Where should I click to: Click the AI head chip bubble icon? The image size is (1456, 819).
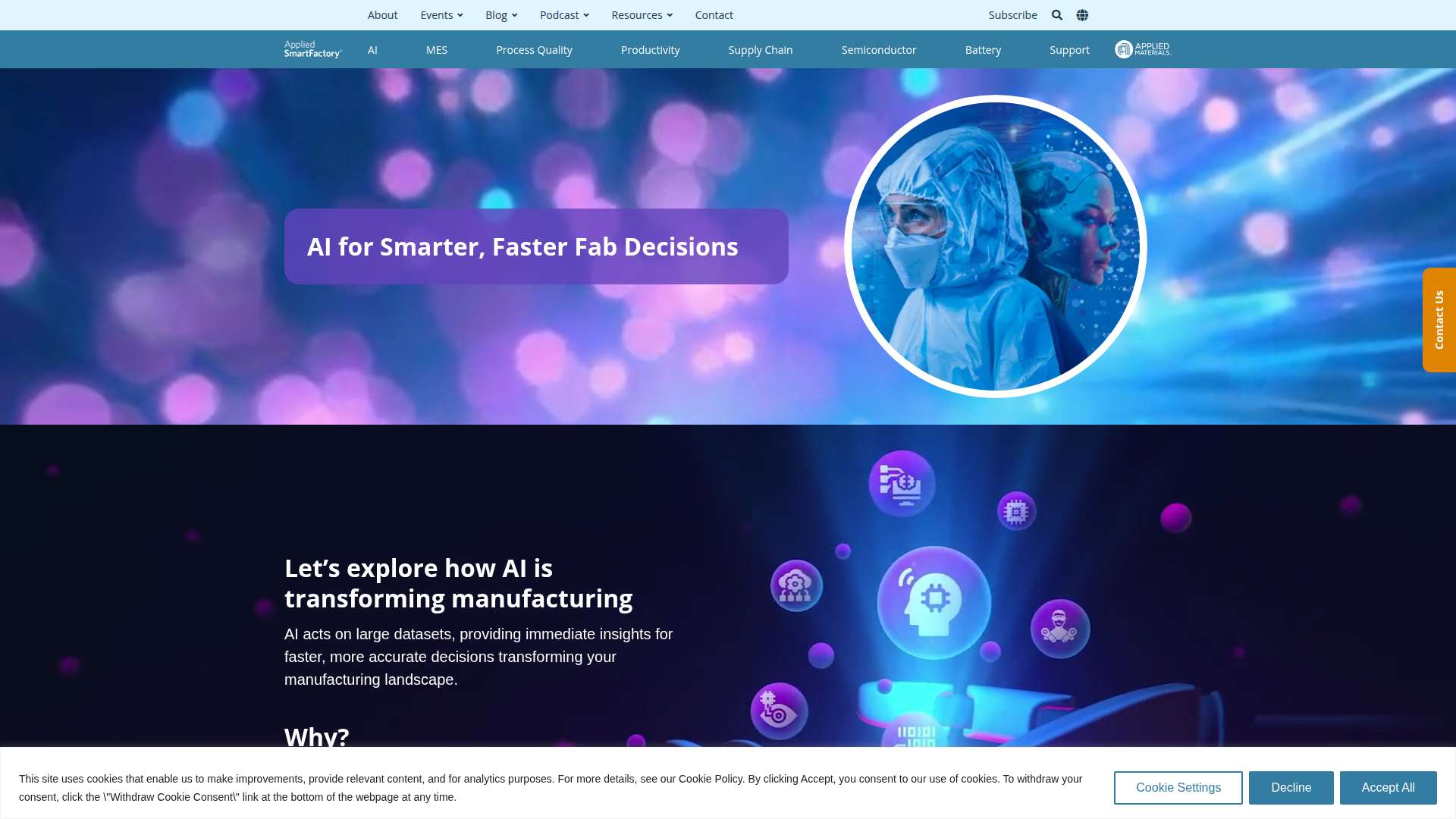click(x=934, y=603)
